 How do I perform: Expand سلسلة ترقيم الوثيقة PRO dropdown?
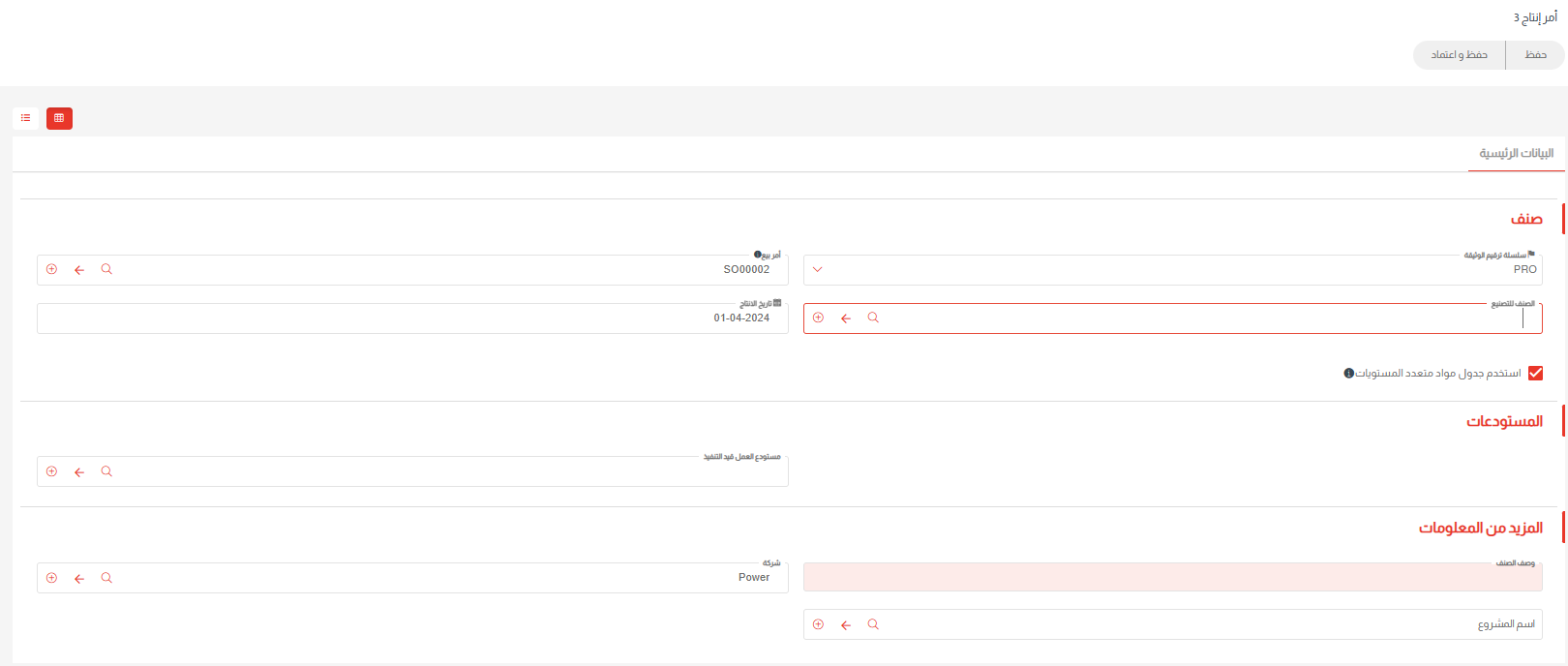pyautogui.click(x=818, y=269)
